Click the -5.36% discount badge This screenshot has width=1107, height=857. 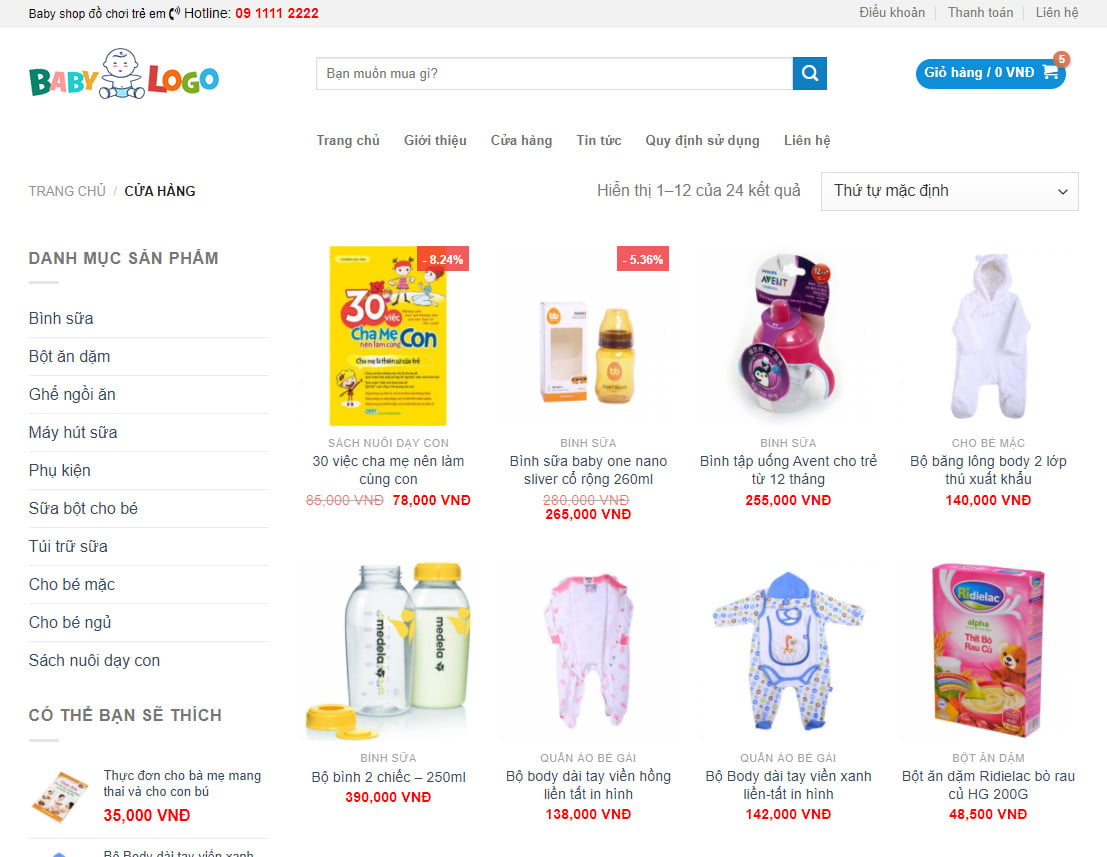[642, 259]
